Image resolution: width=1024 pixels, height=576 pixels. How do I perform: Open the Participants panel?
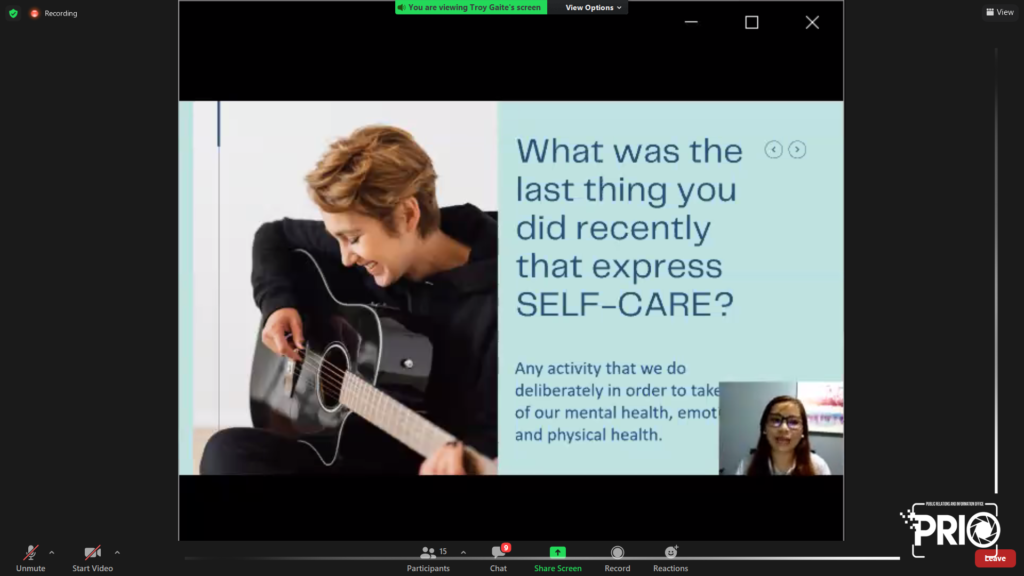(429, 553)
